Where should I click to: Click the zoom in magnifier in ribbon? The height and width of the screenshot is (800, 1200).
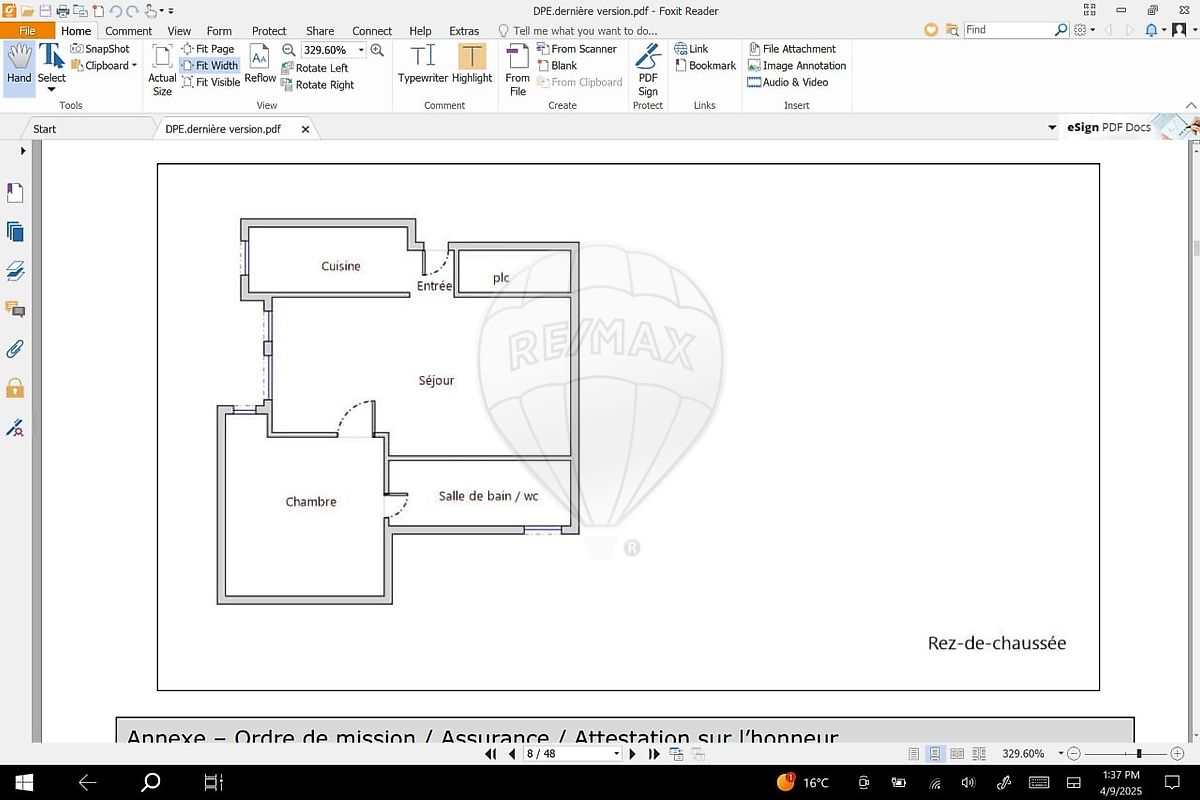[377, 50]
